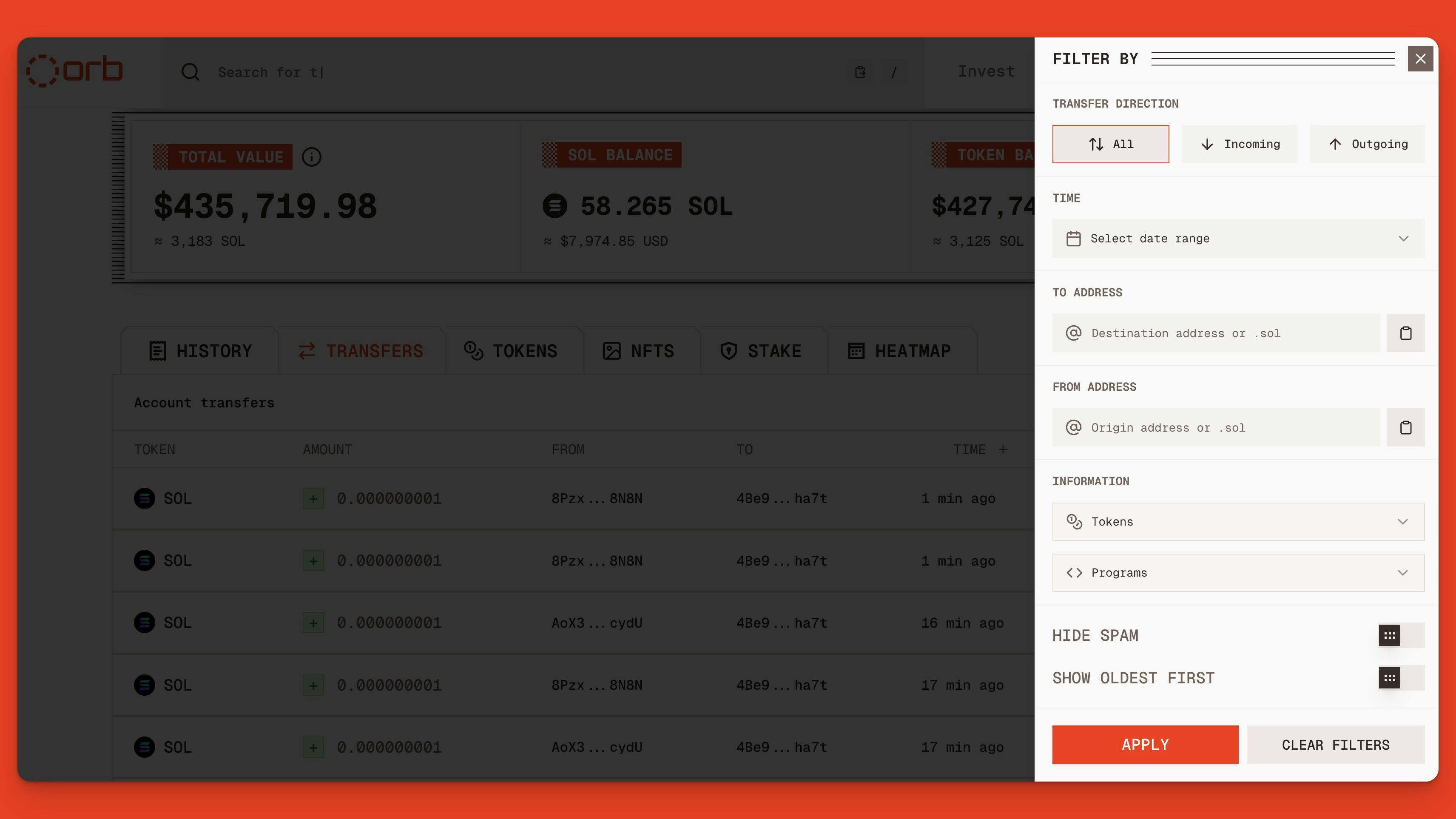
Task: Enable the Hide Spam toggle
Action: click(x=1391, y=635)
